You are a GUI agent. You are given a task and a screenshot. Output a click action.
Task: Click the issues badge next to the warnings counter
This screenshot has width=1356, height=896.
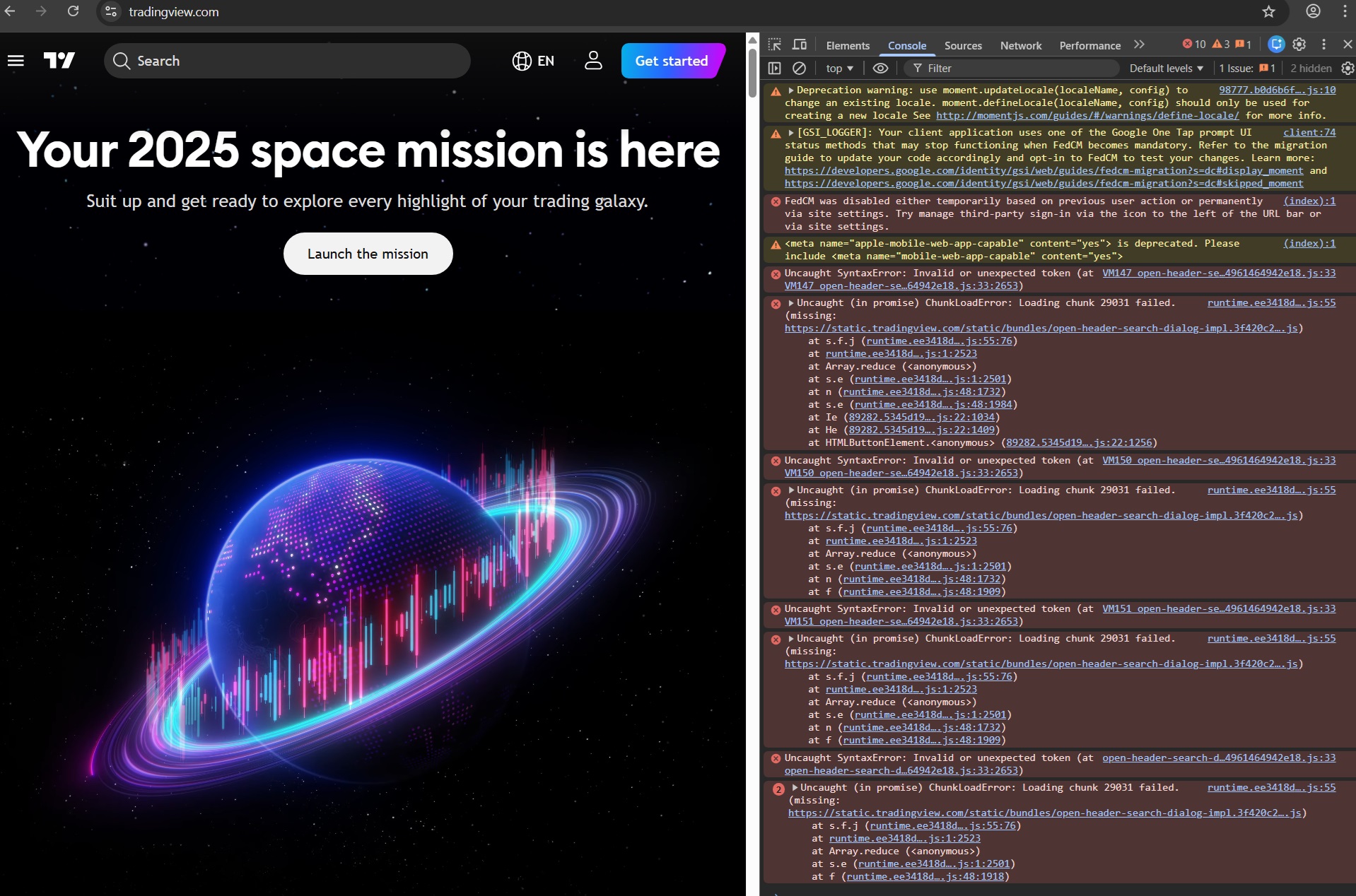point(1244,45)
